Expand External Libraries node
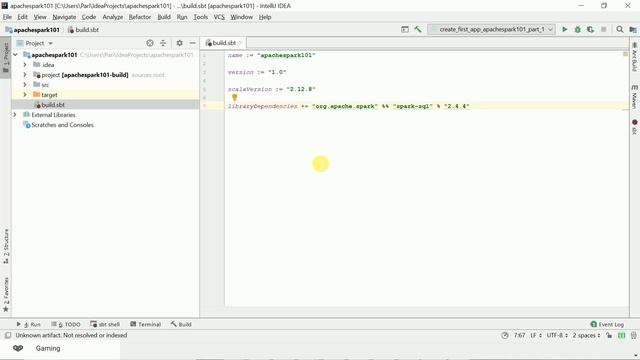Screen dimensions: 640x360 [x=16, y=115]
